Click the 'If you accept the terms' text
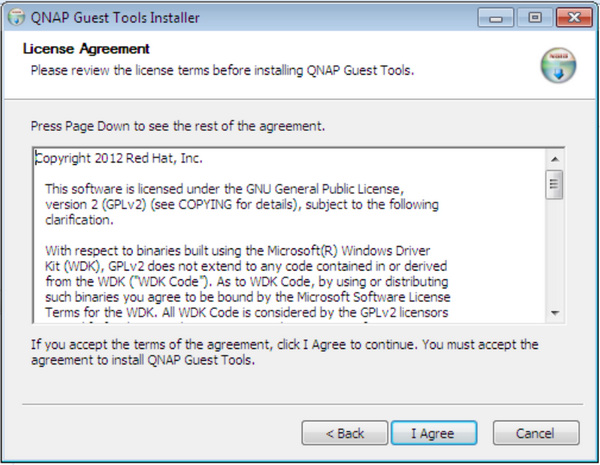Image resolution: width=600 pixels, height=465 pixels. (x=284, y=352)
